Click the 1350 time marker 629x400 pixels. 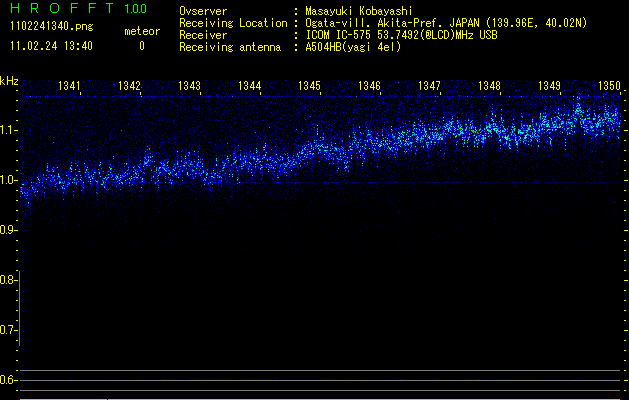608,87
